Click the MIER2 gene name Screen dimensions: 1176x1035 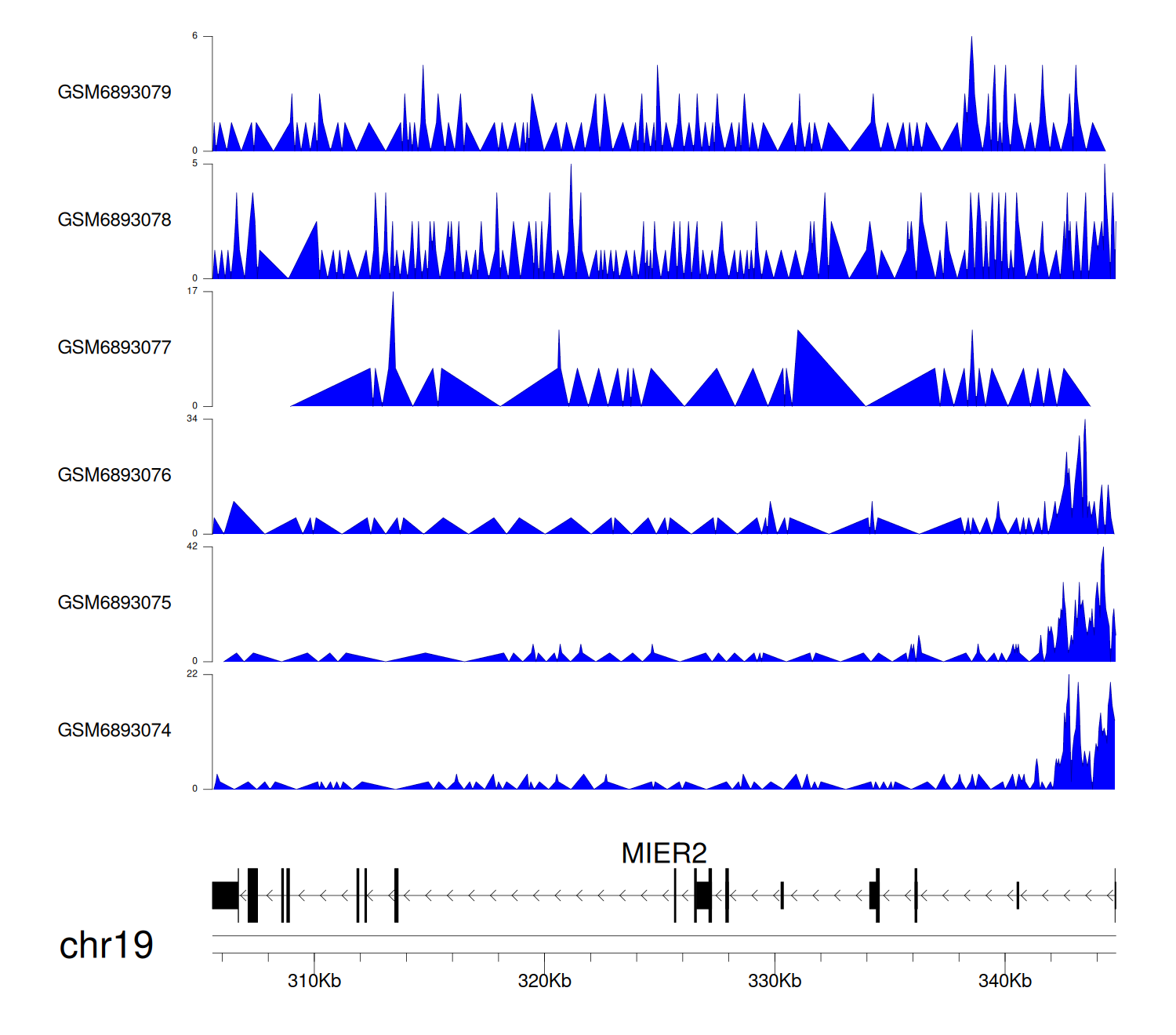tap(663, 853)
